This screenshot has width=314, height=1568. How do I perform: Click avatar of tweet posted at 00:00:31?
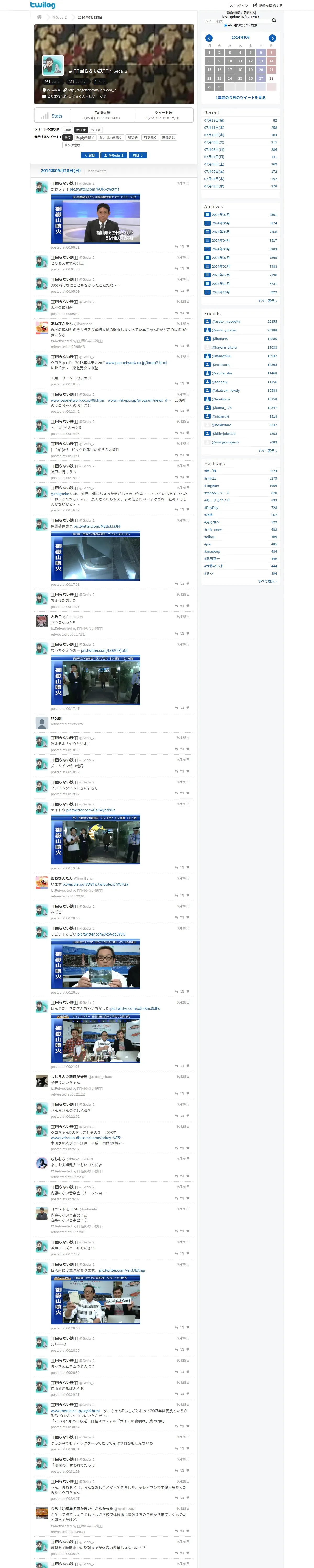41,187
